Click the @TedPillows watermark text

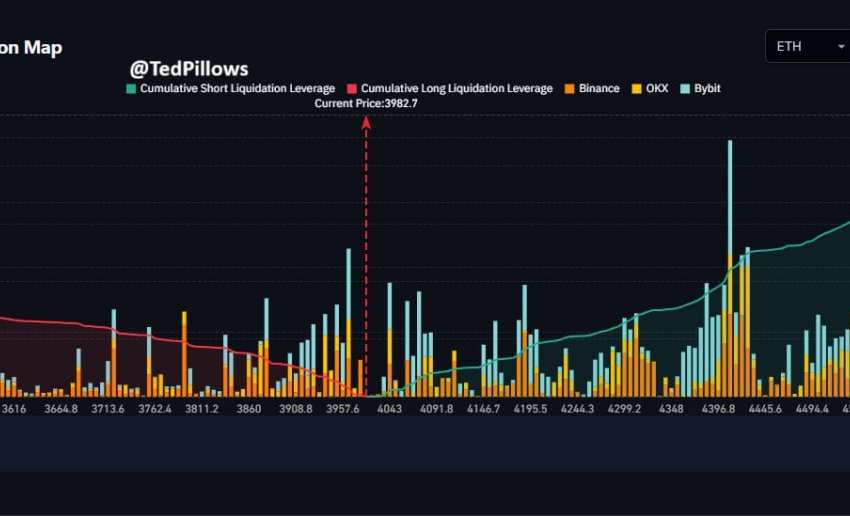189,69
